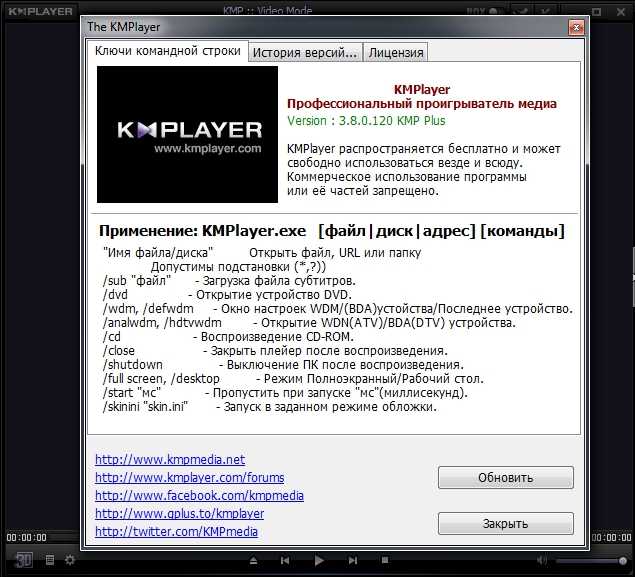
Task: Click the /skinini "skin.ini" command line
Action: (x=270, y=407)
